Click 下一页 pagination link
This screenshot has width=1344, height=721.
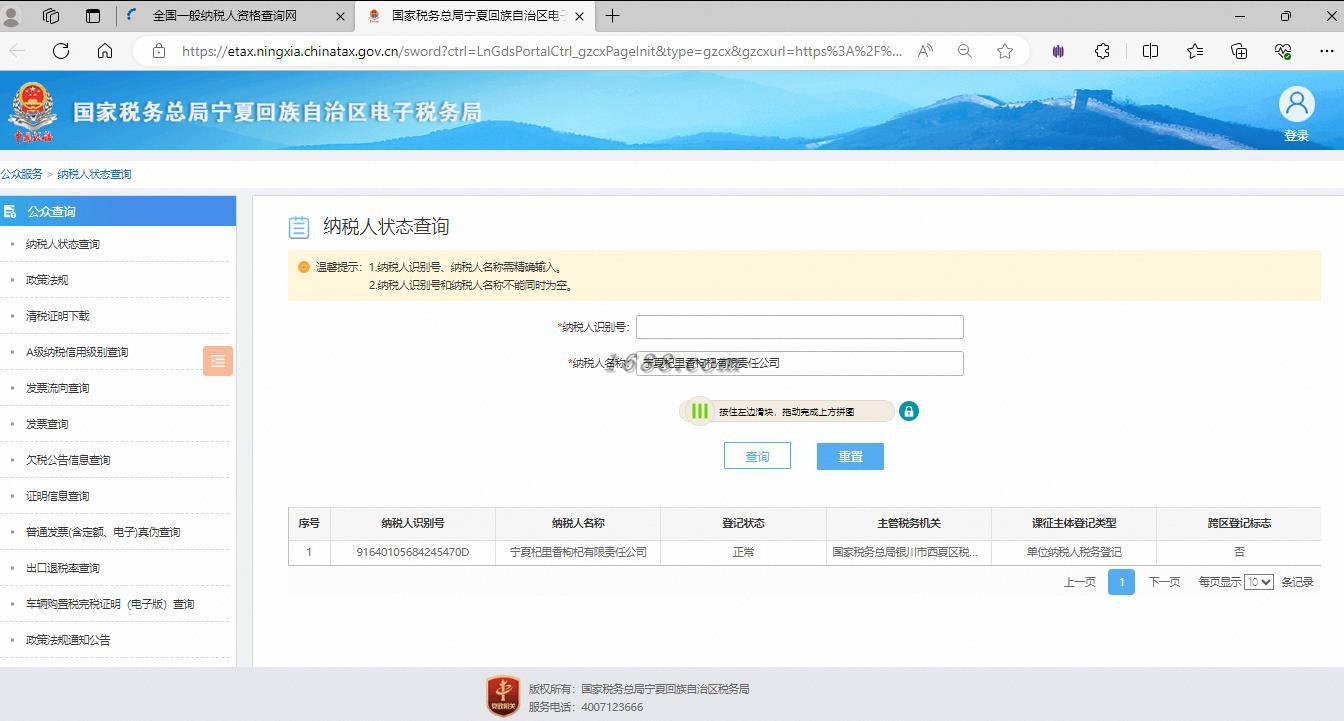click(x=1164, y=582)
